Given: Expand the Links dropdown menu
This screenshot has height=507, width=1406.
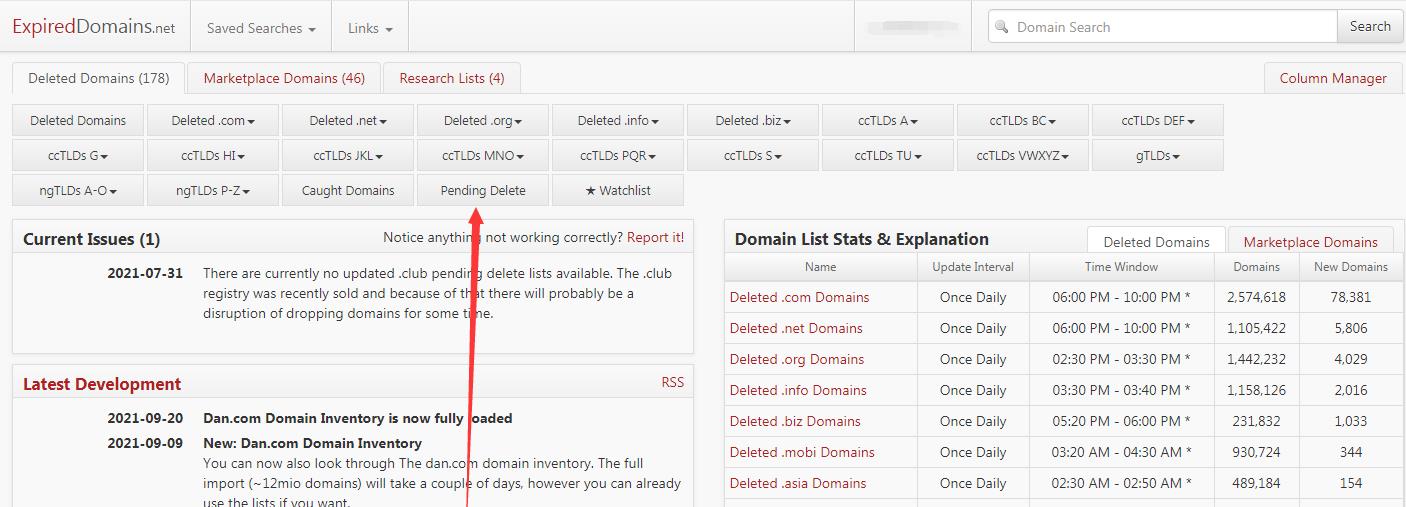Looking at the screenshot, I should [369, 28].
